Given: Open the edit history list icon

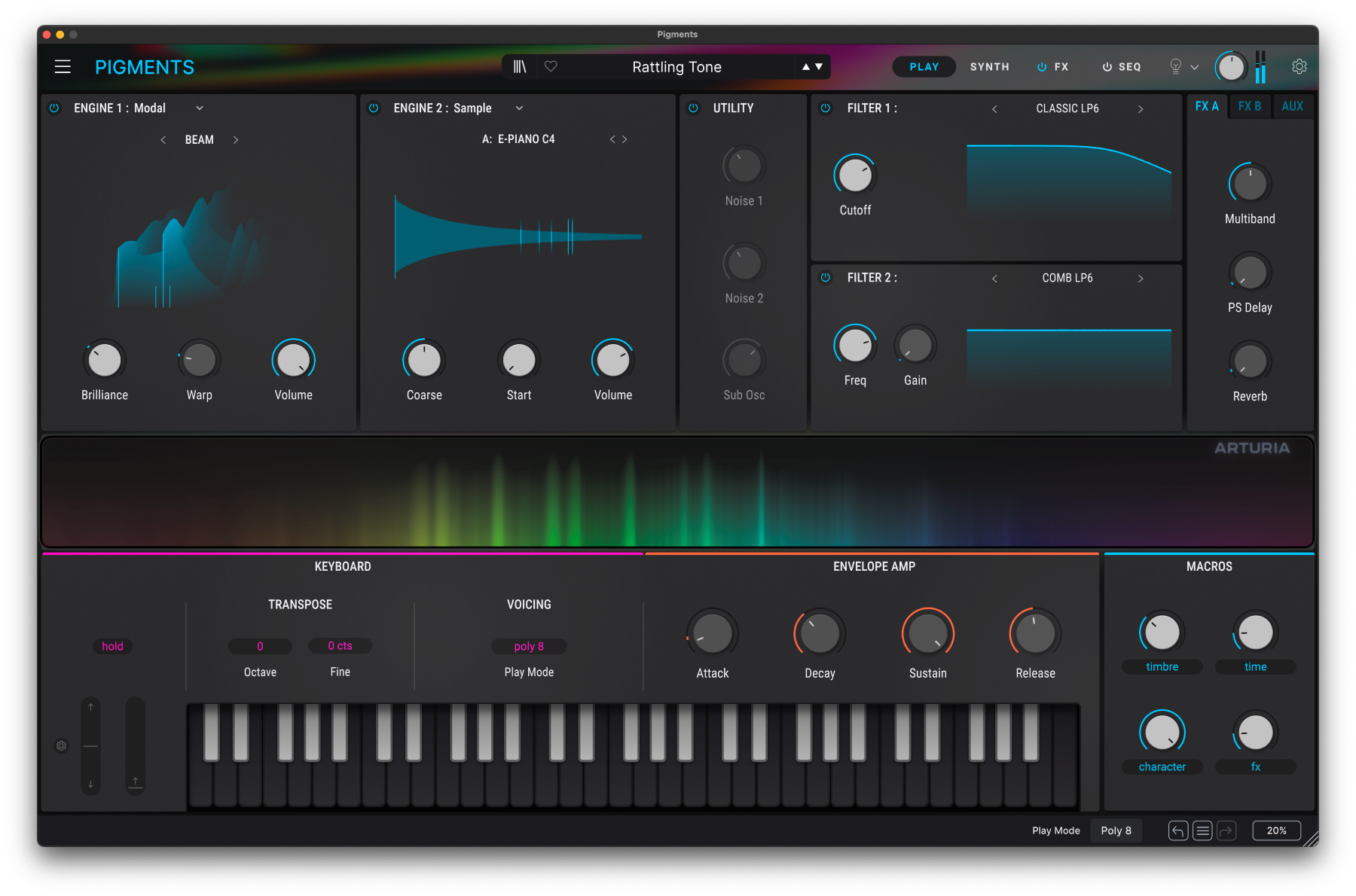Looking at the screenshot, I should coord(1202,830).
